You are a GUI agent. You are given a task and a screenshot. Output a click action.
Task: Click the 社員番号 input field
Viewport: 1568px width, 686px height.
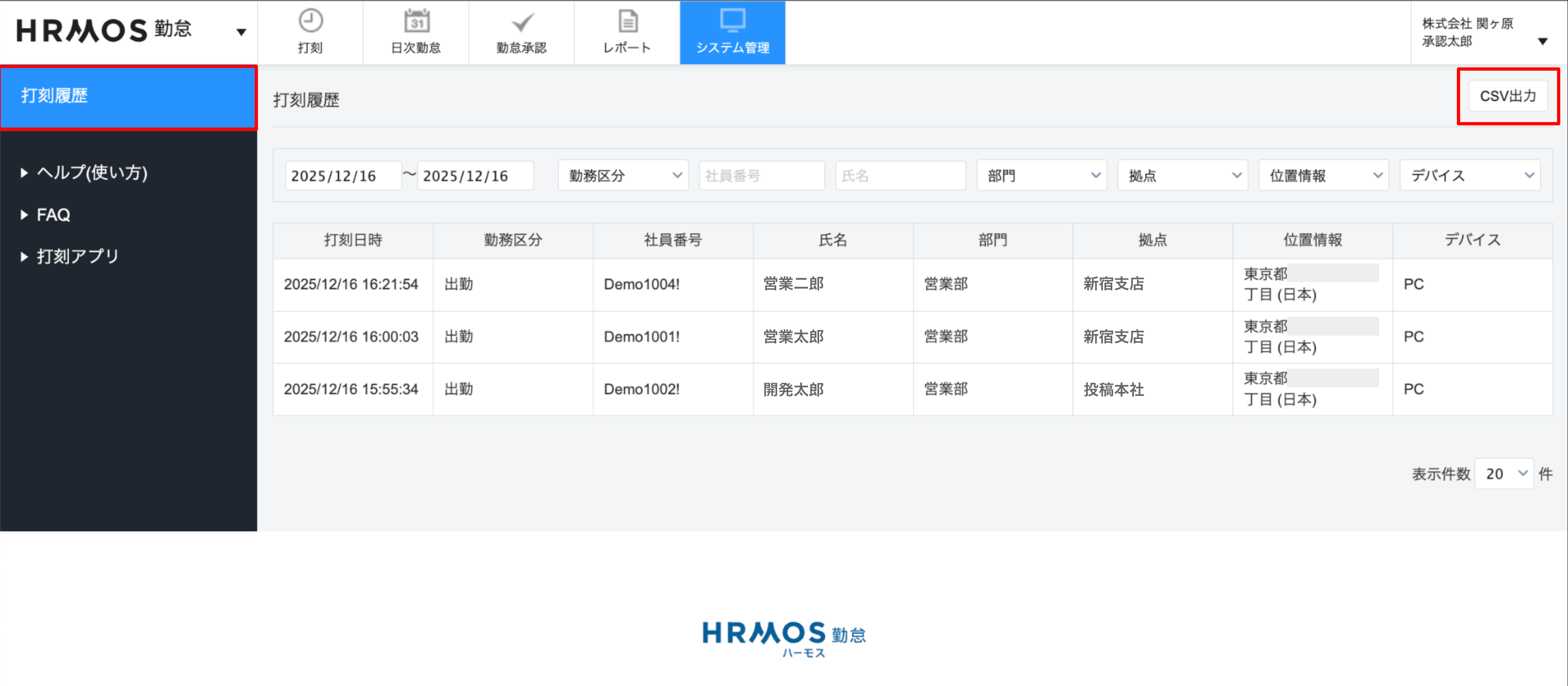(761, 176)
